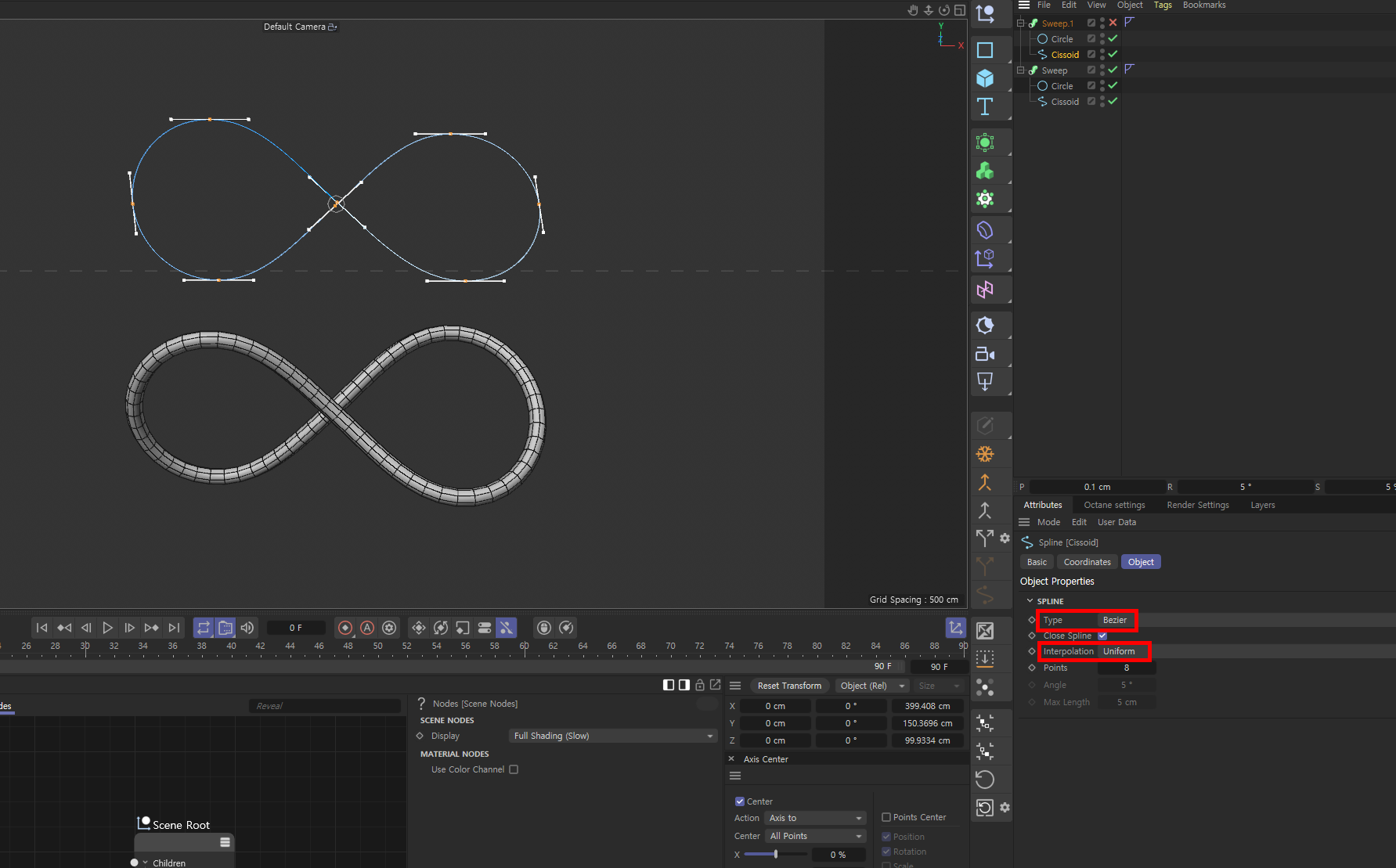Enable Sweep.1 generator via red X

(1113, 23)
